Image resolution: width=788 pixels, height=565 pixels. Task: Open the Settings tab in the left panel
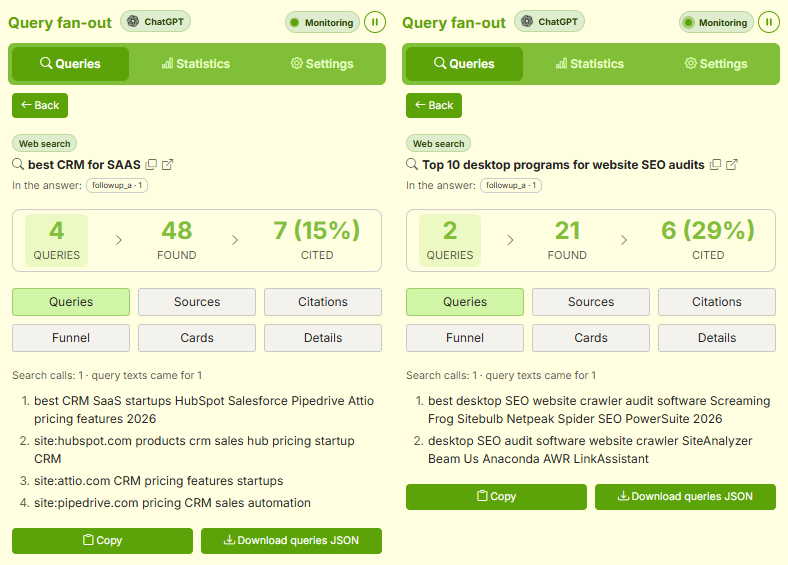point(322,64)
